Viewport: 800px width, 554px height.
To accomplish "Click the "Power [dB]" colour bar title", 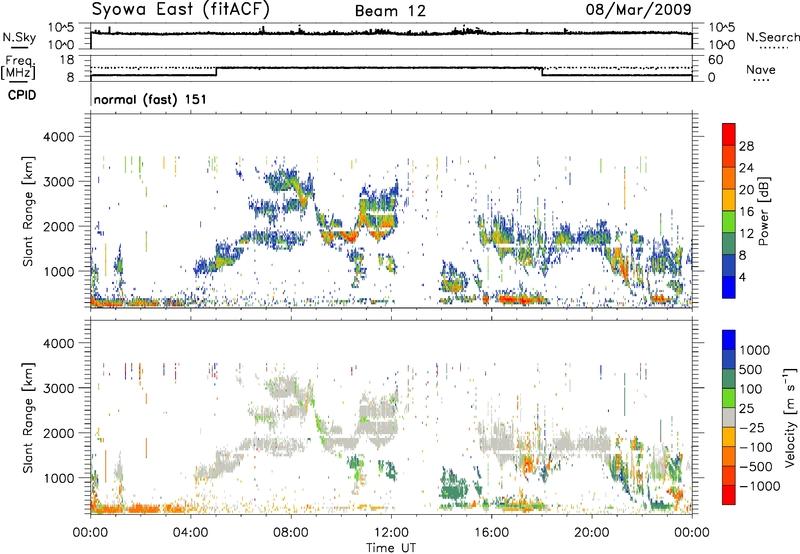I will pyautogui.click(x=763, y=211).
